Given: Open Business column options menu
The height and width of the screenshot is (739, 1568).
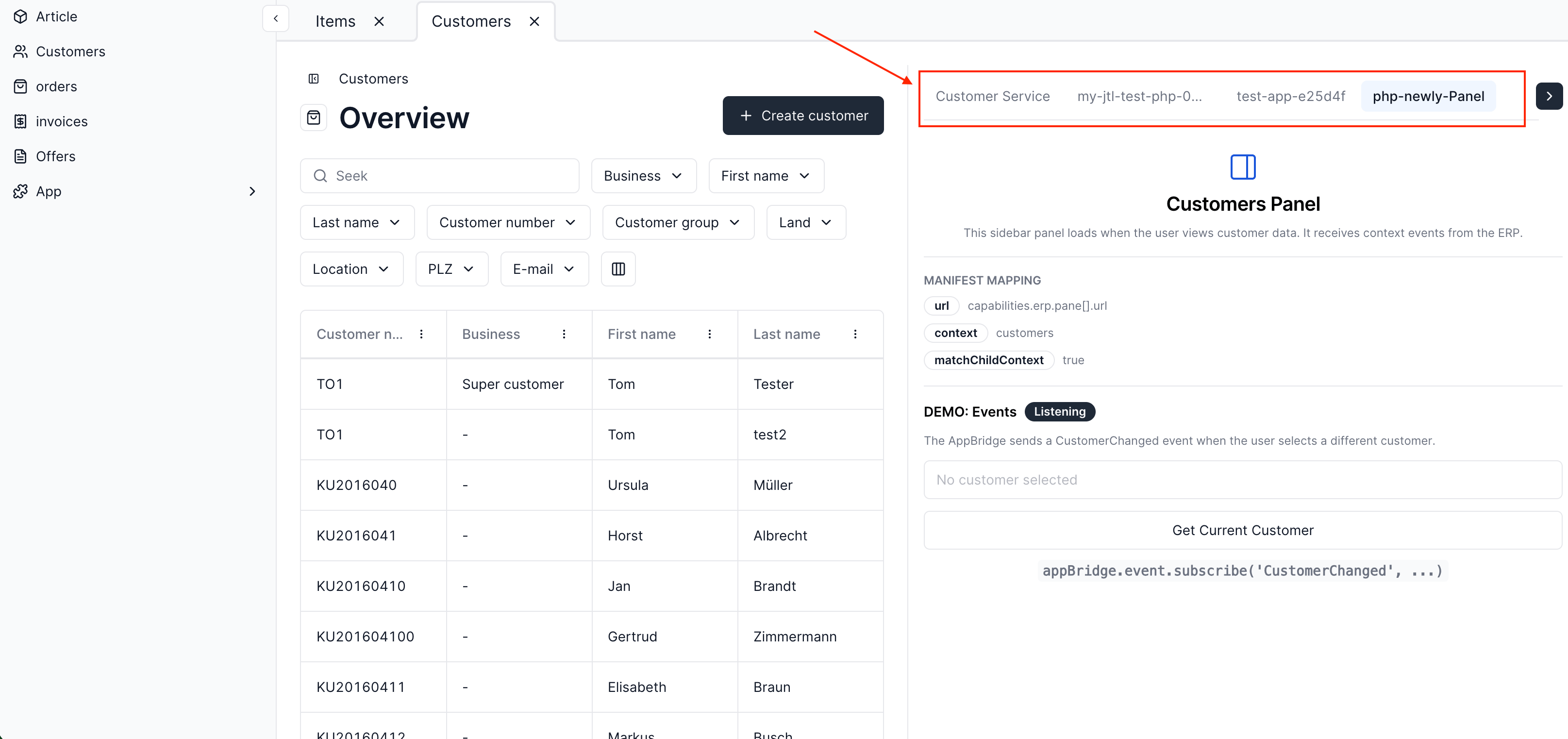Looking at the screenshot, I should 564,334.
